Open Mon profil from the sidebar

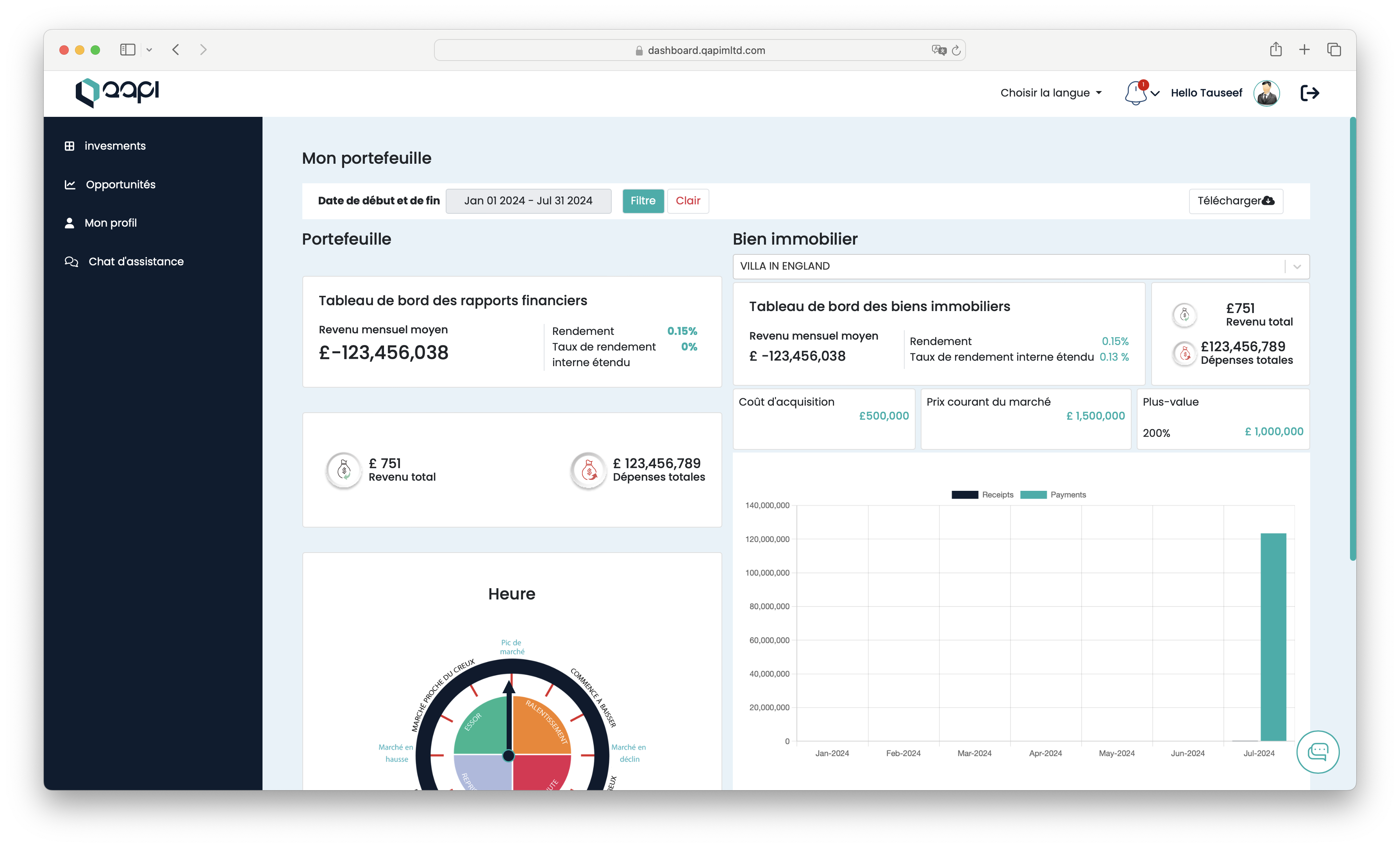point(111,222)
